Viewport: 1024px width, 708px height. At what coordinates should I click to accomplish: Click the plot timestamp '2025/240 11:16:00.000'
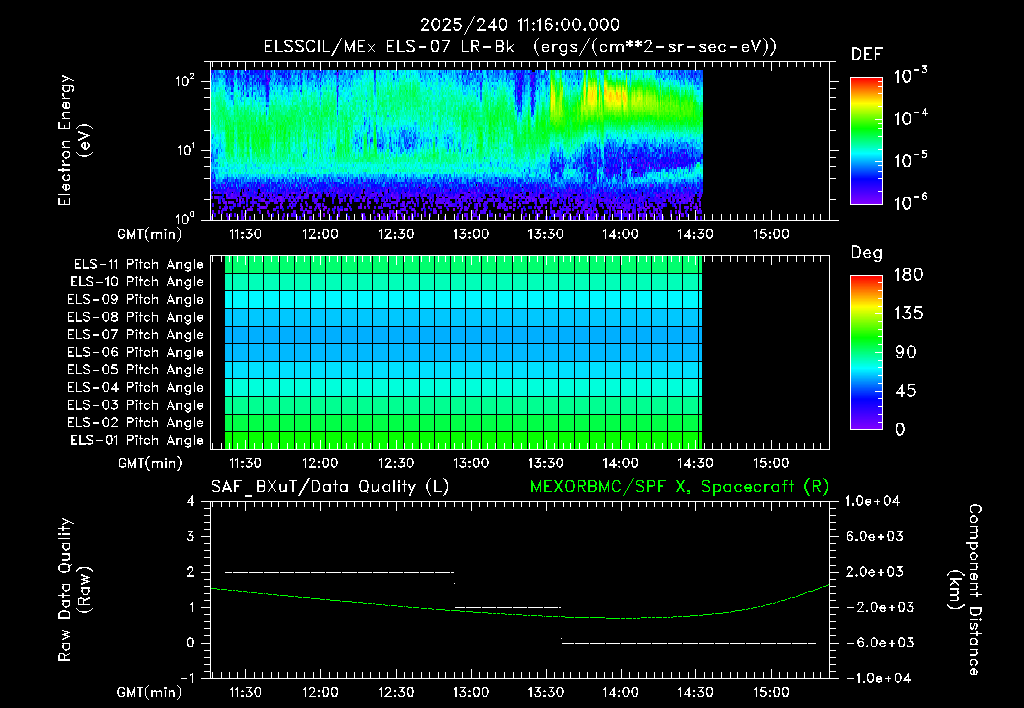tap(519, 25)
